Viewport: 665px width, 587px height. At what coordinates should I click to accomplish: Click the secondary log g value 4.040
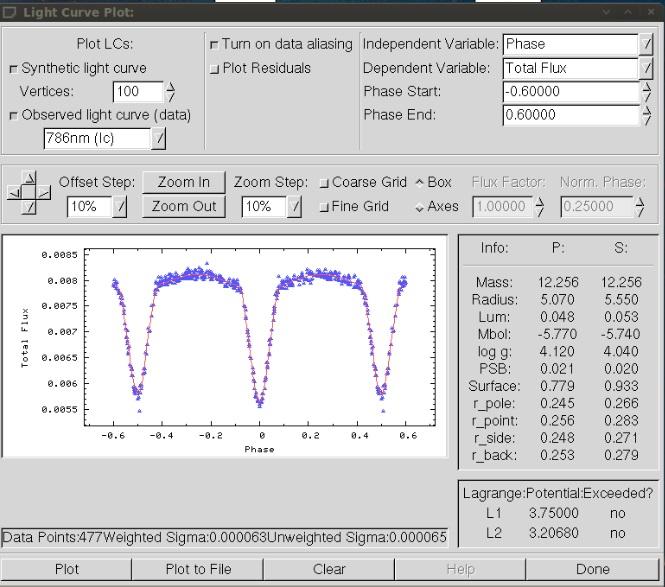[621, 352]
